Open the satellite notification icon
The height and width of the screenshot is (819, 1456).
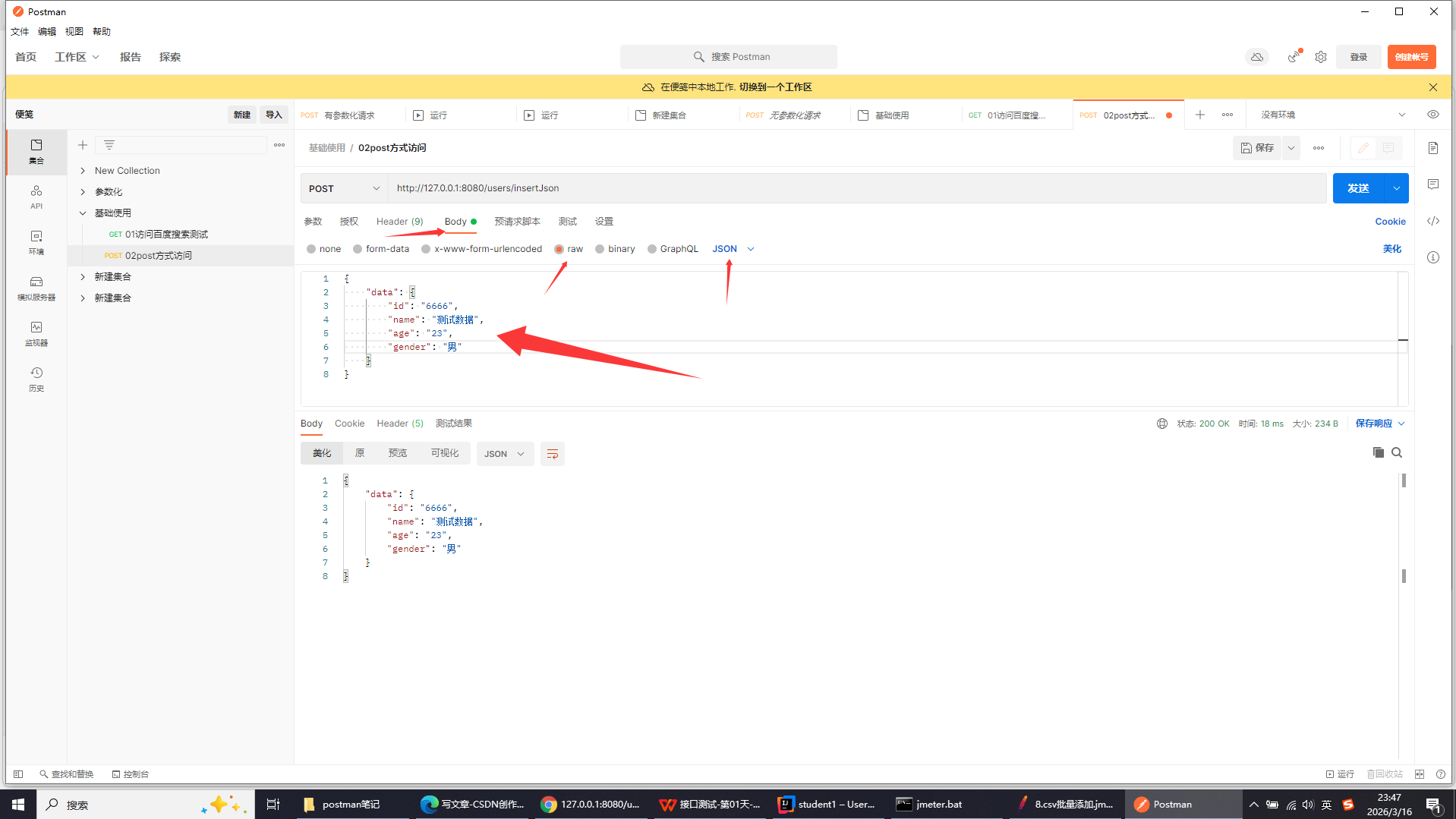1294,57
